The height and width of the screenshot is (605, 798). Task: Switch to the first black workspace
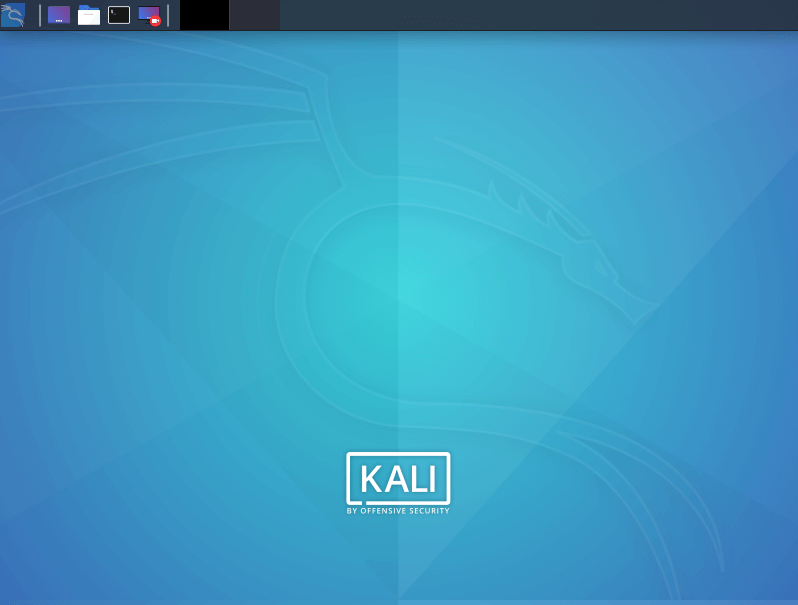click(x=204, y=15)
